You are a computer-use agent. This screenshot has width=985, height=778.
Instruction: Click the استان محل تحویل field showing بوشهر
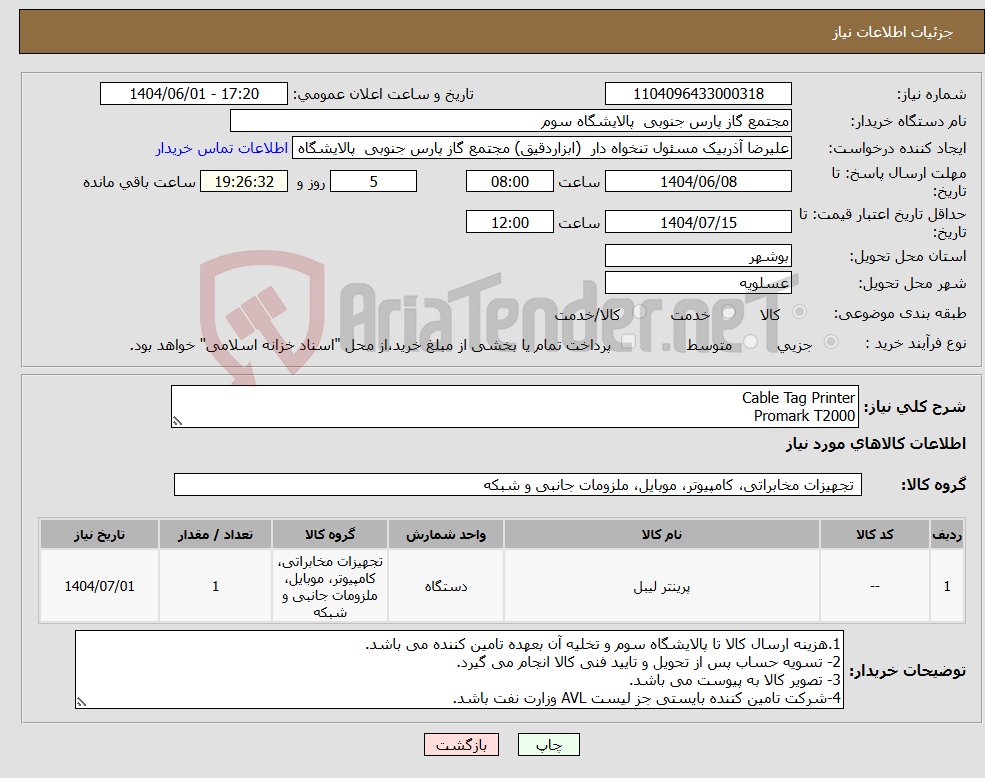coord(697,256)
